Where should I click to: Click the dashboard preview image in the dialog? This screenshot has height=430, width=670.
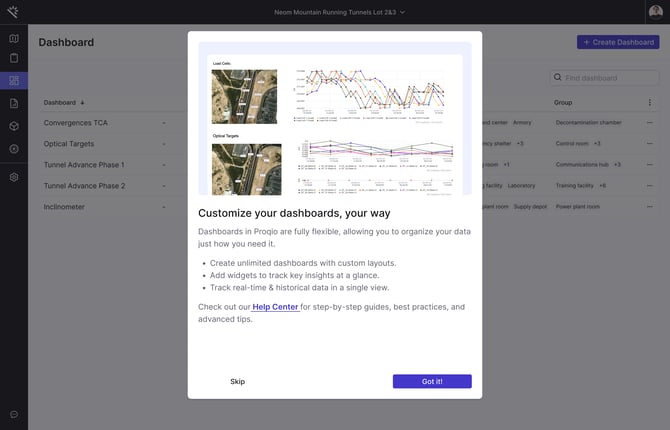click(x=335, y=118)
